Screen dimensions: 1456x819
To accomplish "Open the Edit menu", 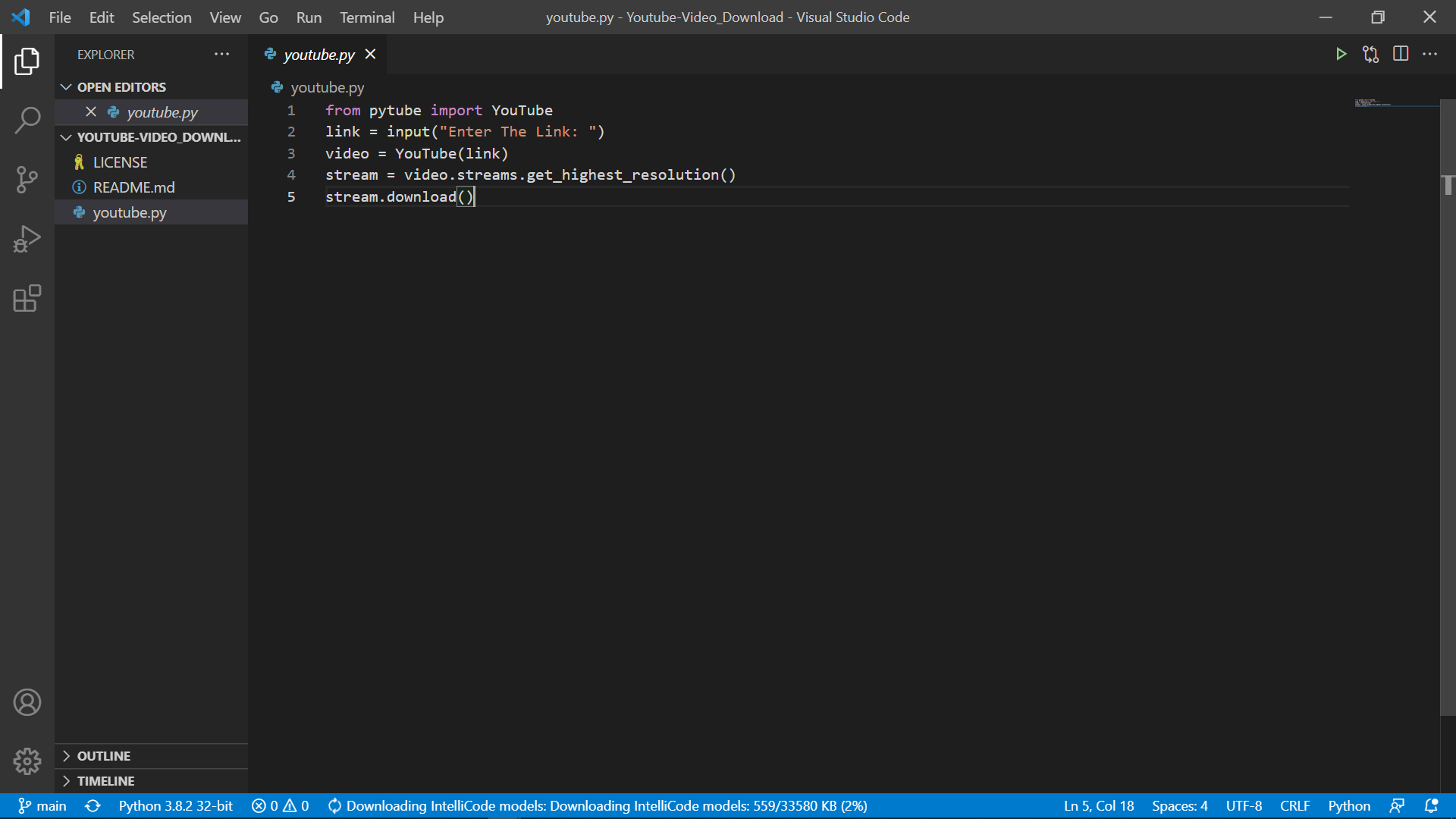I will (102, 17).
